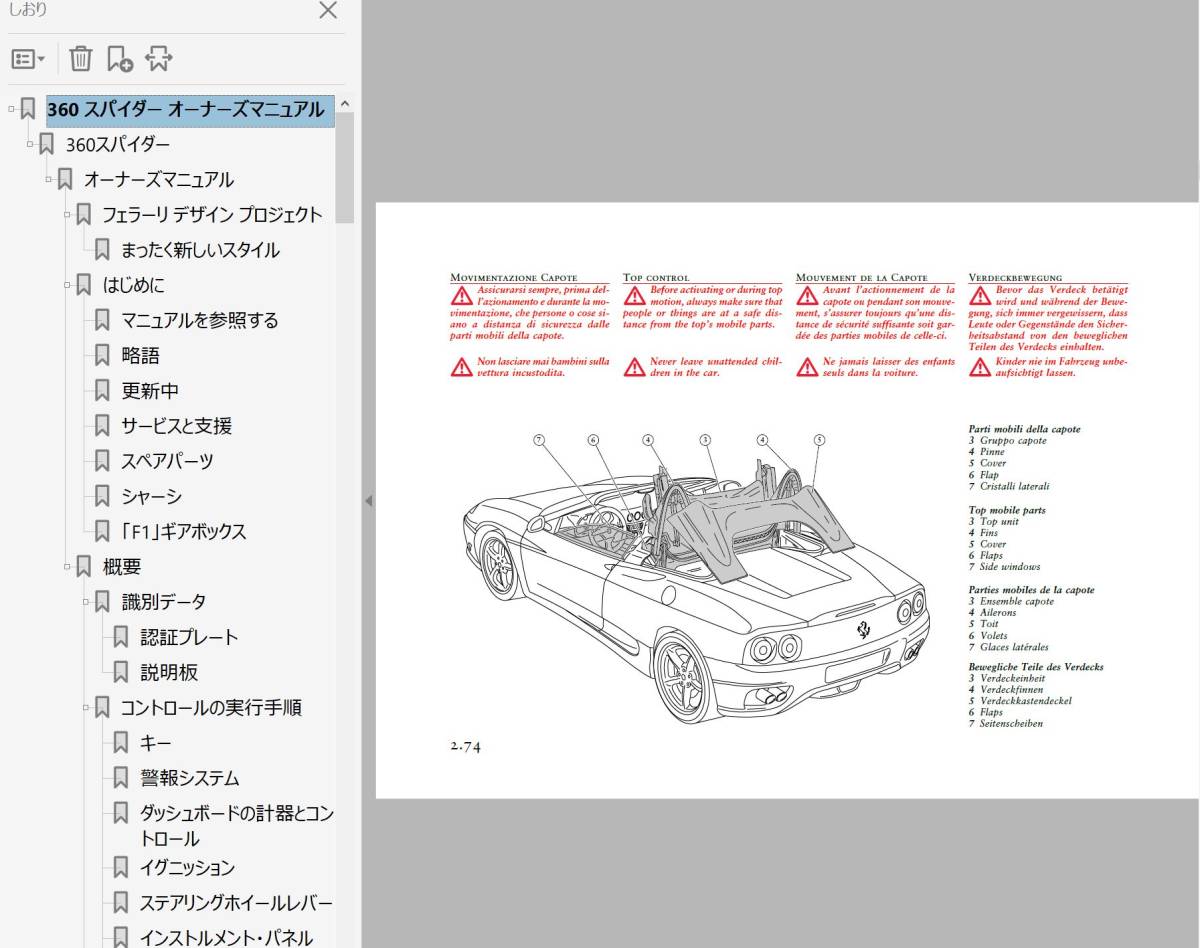Click the bookmark icon beside 略語
Viewport: 1200px width, 948px height.
click(102, 355)
